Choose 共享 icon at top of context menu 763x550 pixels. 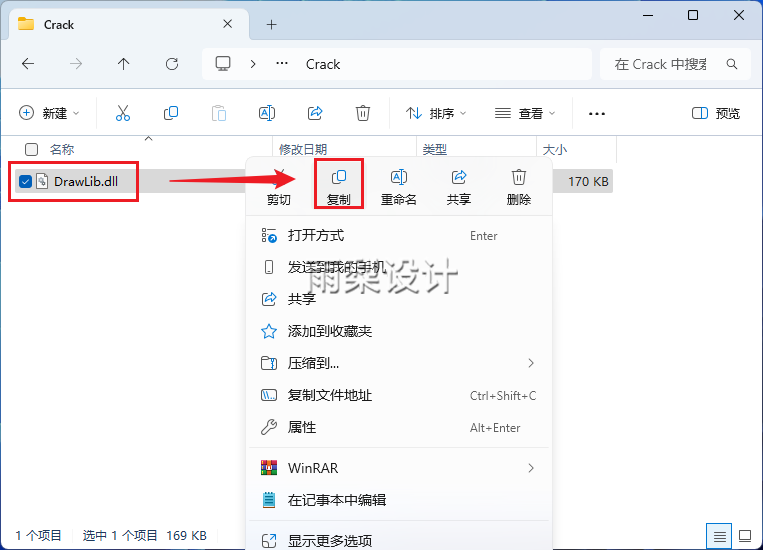point(458,186)
